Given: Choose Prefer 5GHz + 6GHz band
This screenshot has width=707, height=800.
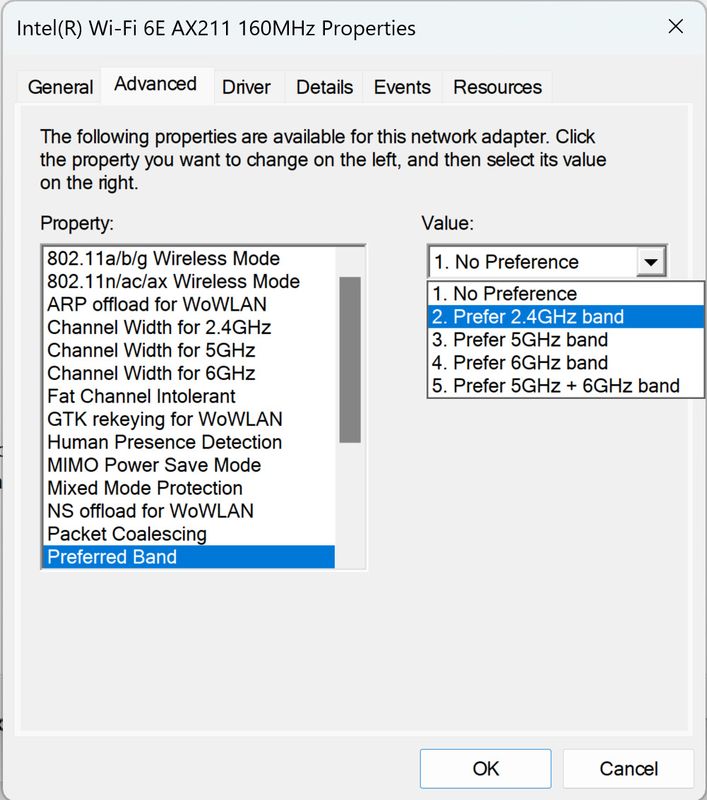Looking at the screenshot, I should click(555, 386).
